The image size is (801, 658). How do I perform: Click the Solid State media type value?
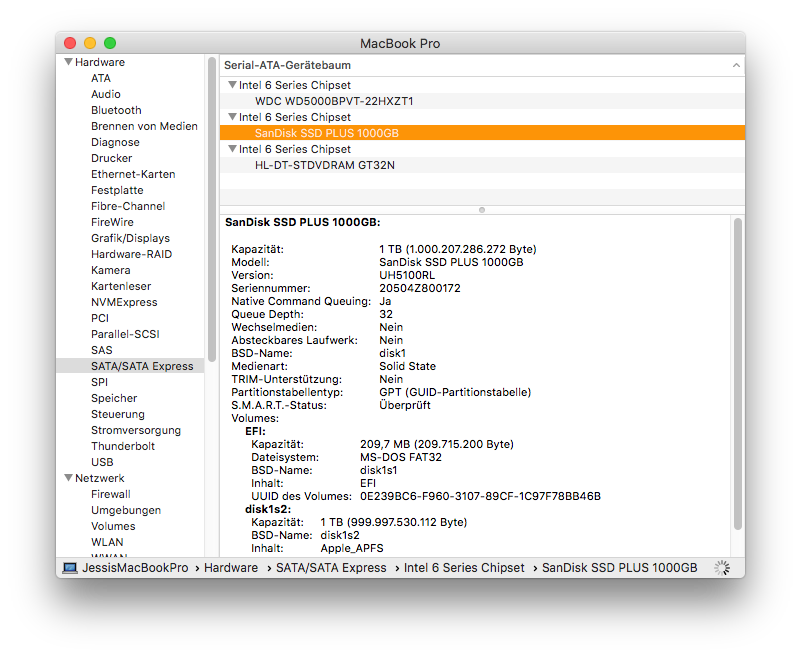click(x=407, y=366)
